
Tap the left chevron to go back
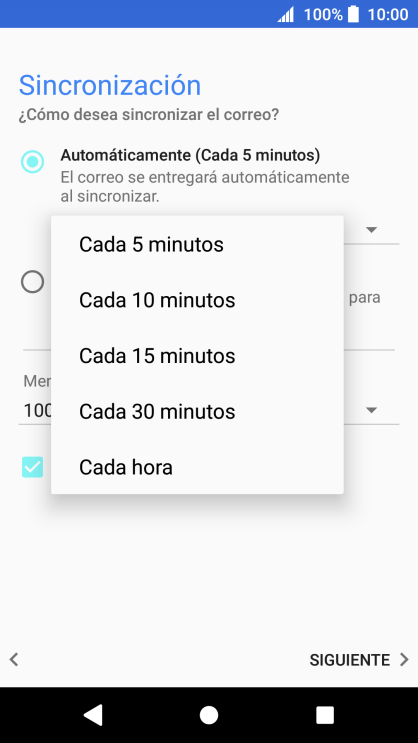point(14,659)
